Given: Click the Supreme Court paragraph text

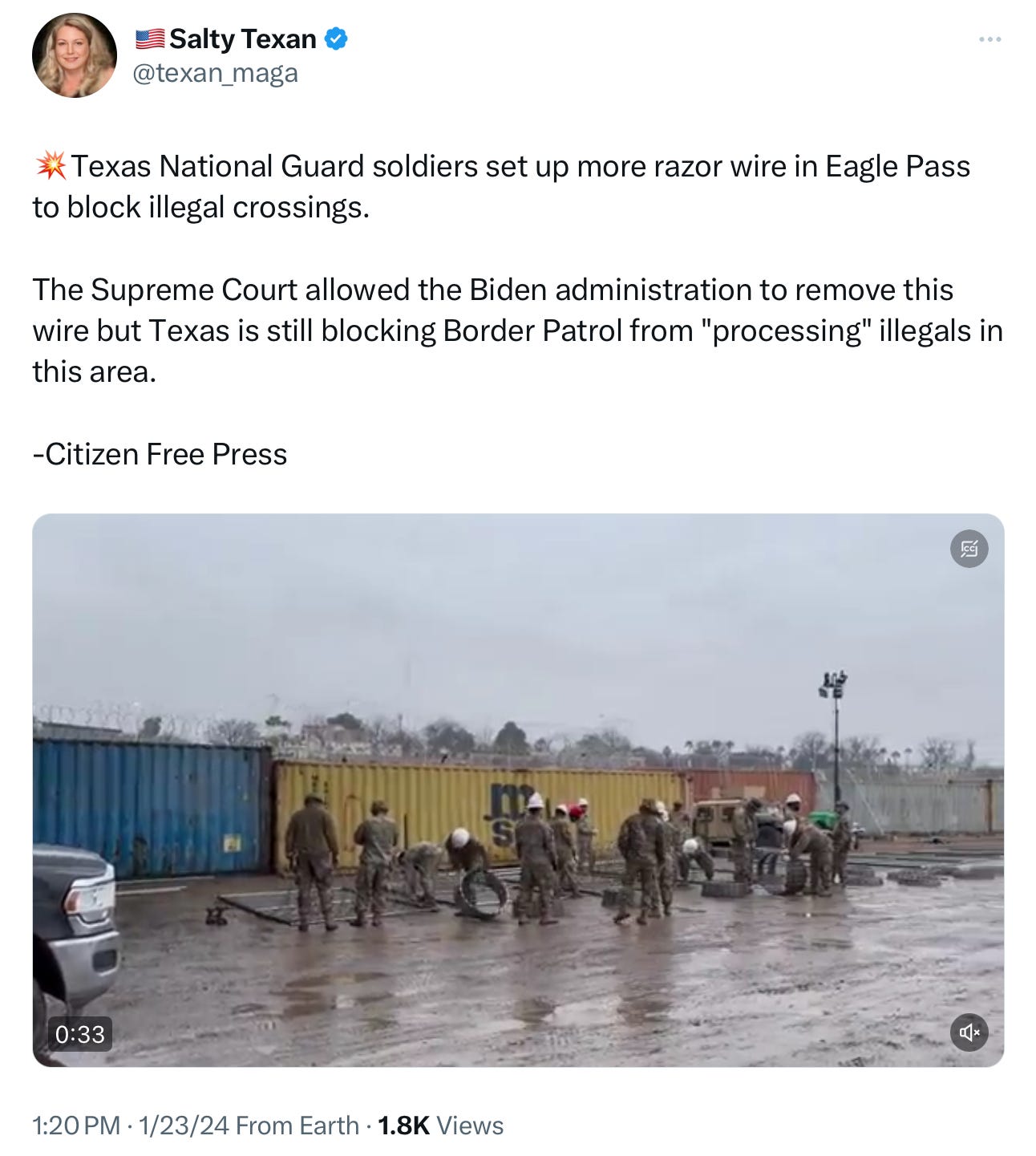Looking at the screenshot, I should [x=517, y=331].
